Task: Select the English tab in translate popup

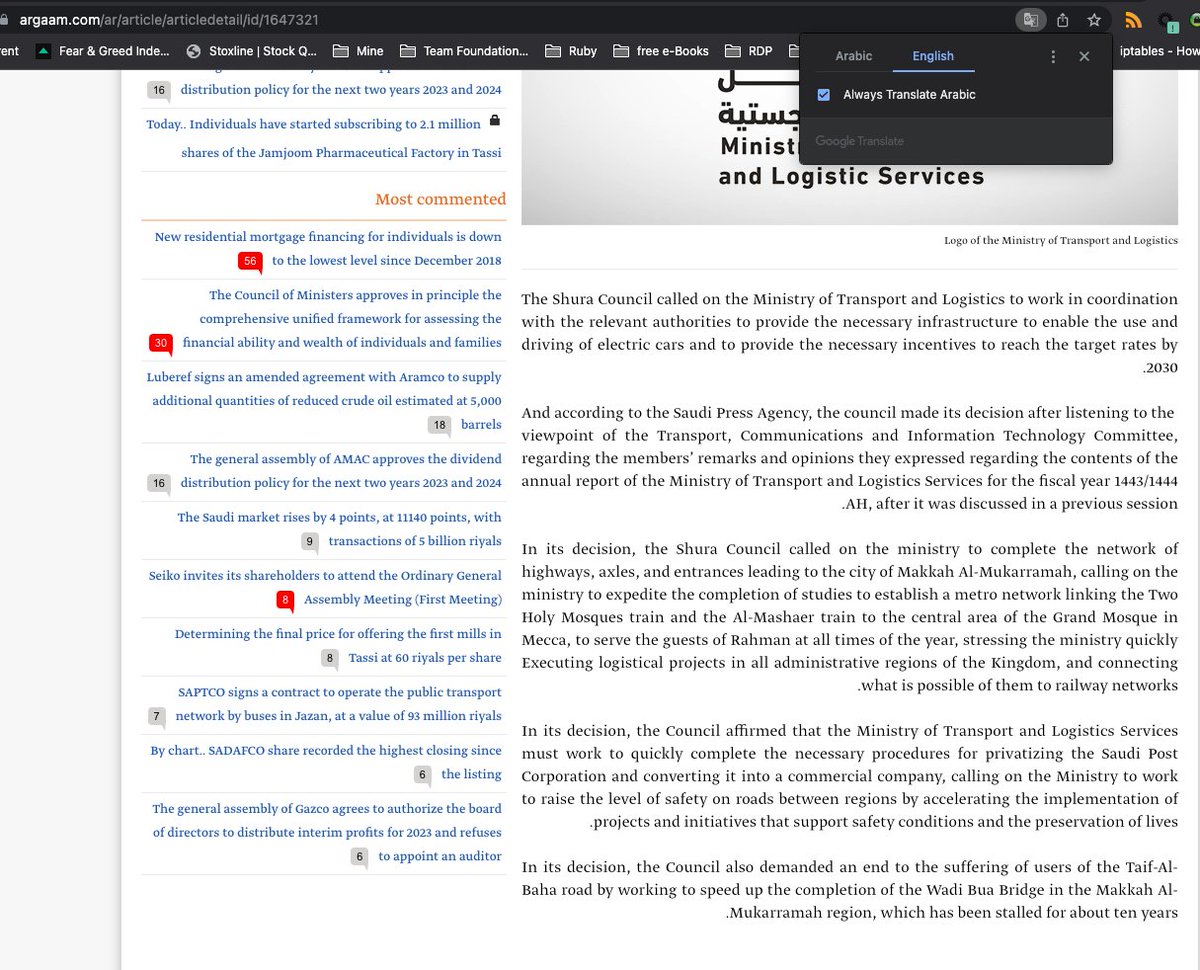Action: [x=933, y=56]
